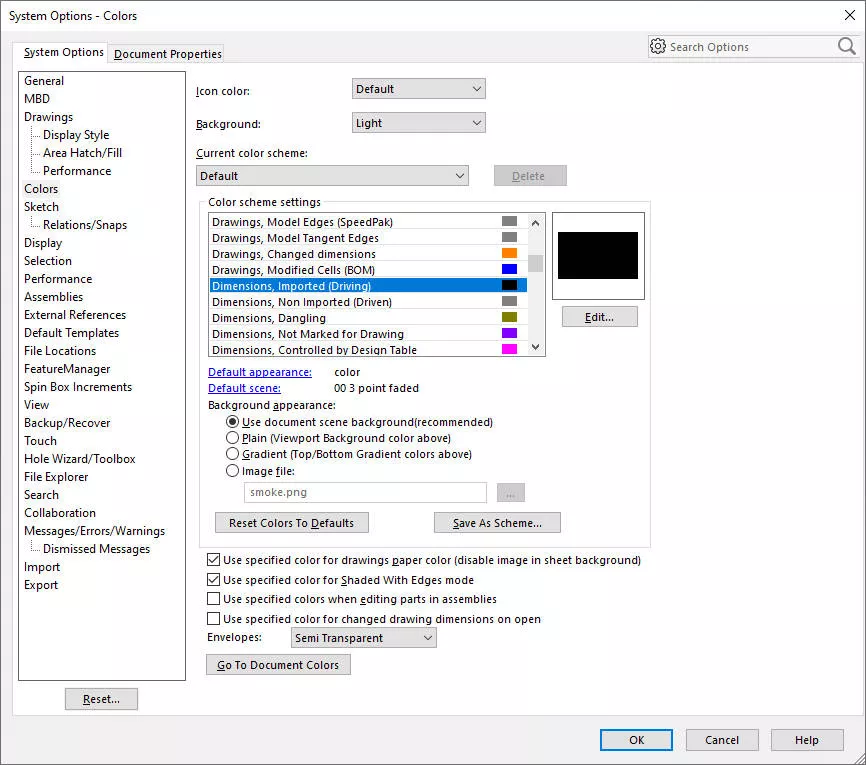Viewport: 866px width, 765px height.
Task: Click the magnifier icon in Search Options
Action: pos(846,46)
